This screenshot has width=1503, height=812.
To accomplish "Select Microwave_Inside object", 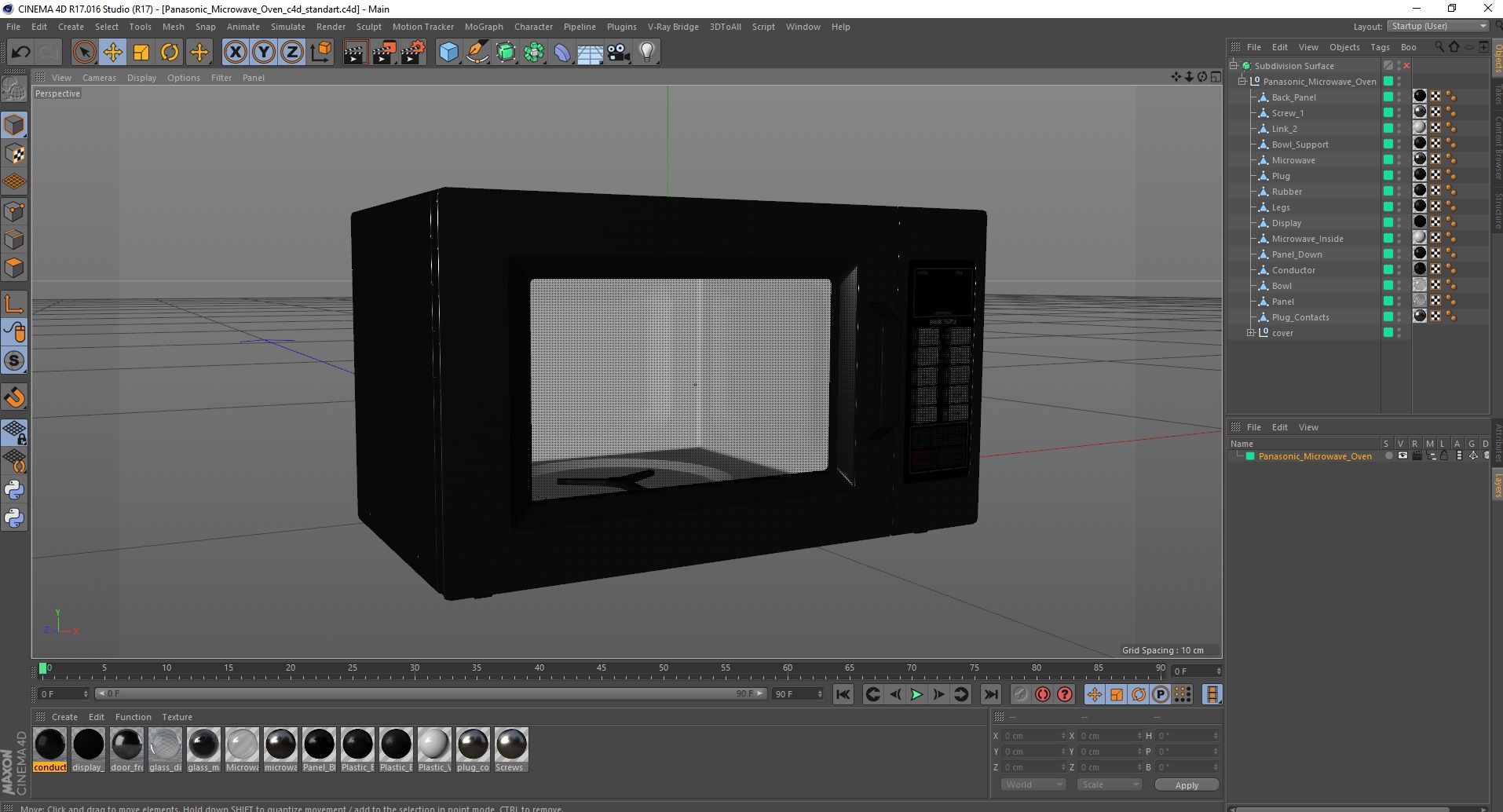I will click(x=1307, y=239).
